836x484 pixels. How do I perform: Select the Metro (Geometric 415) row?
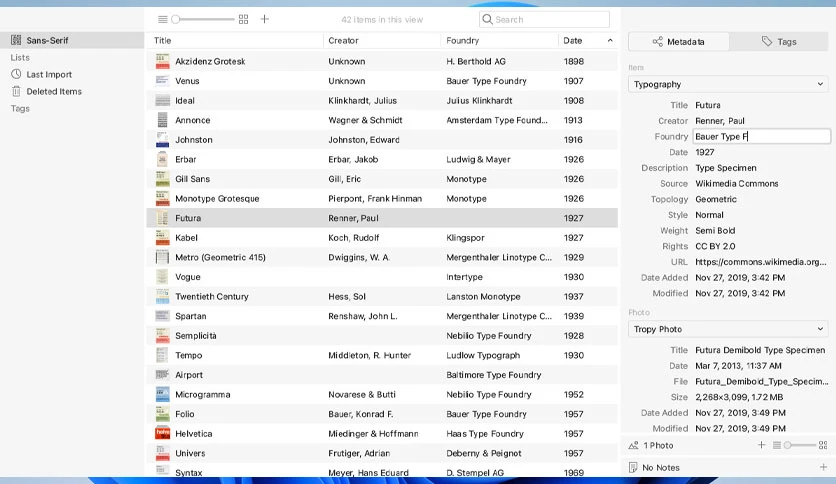point(382,257)
